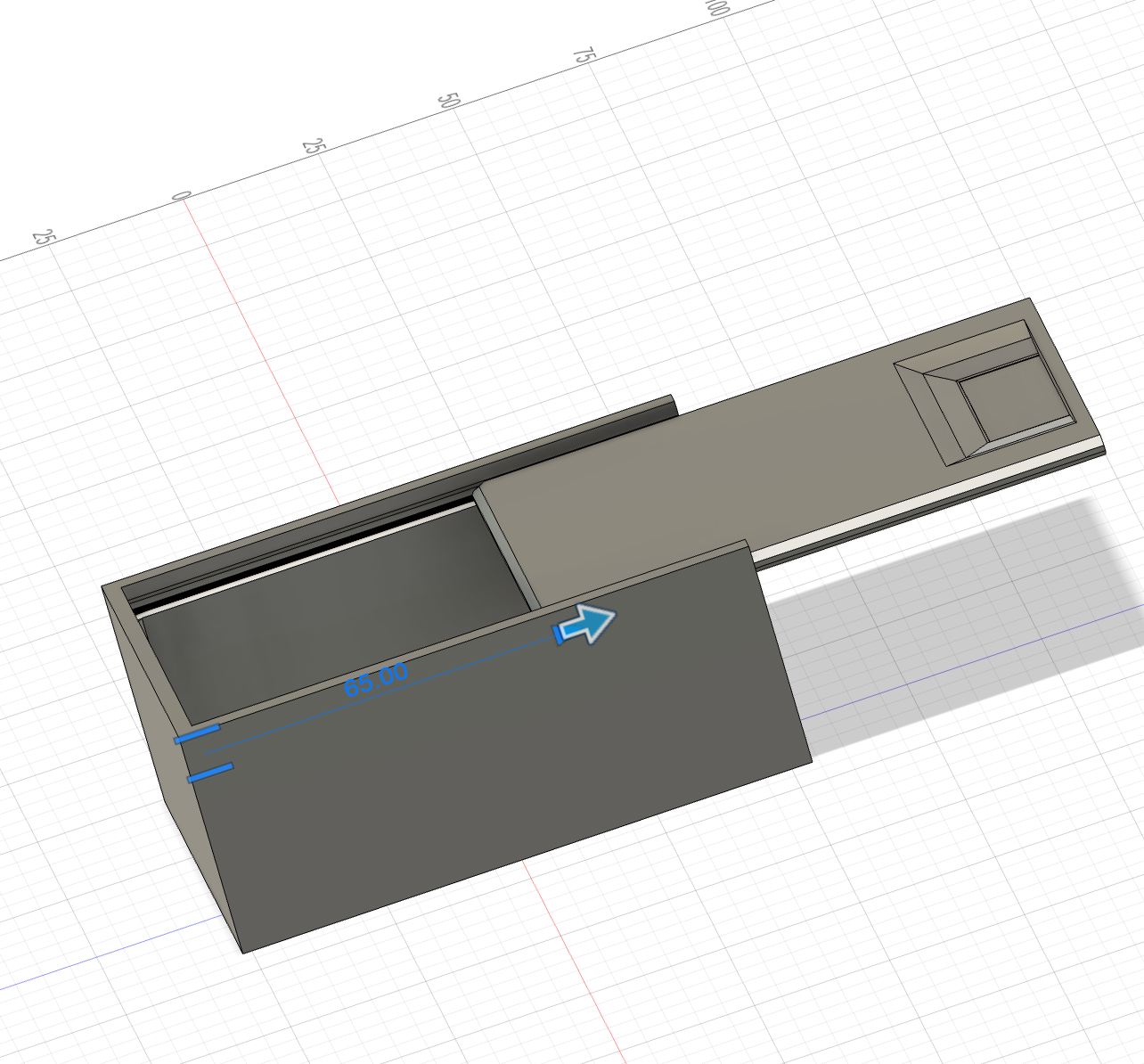
Task: Select the upper blue snap tick mark
Action: point(198,733)
